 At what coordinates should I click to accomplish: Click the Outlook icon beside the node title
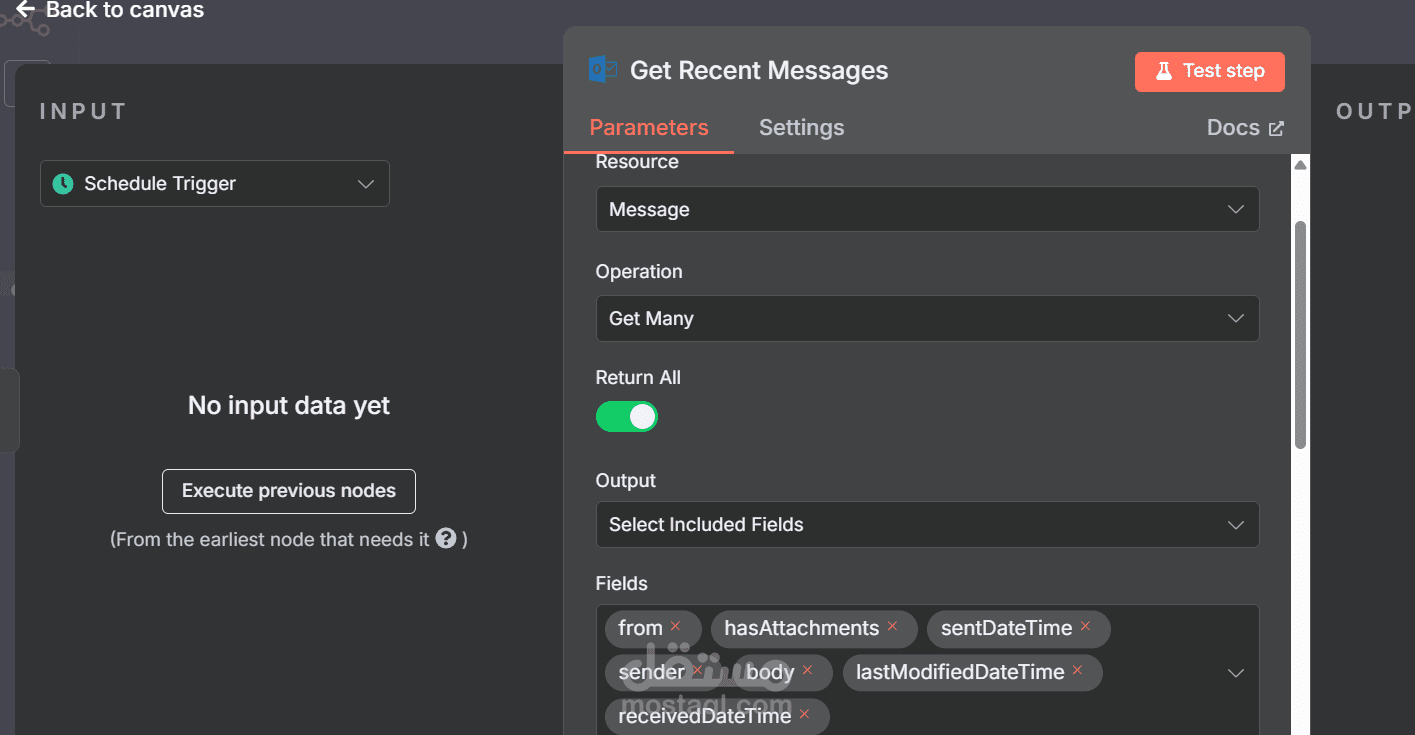click(x=603, y=70)
